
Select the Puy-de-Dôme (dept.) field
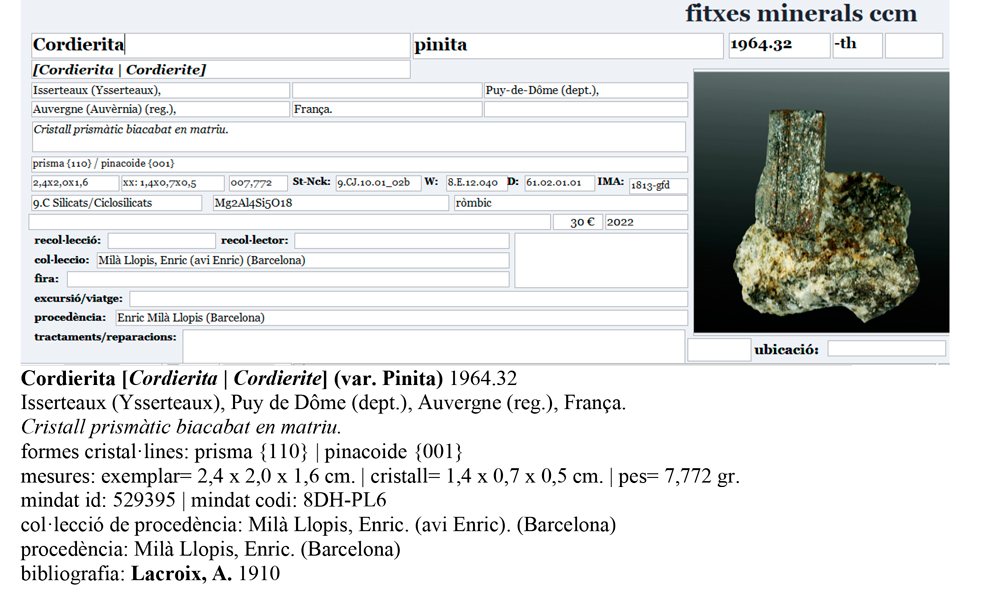click(585, 91)
